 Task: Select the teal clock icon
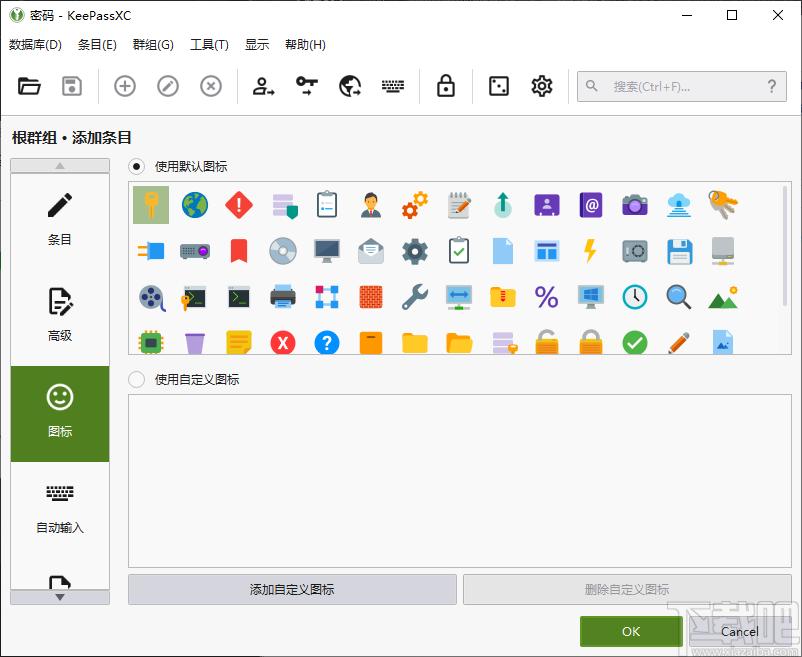point(635,297)
